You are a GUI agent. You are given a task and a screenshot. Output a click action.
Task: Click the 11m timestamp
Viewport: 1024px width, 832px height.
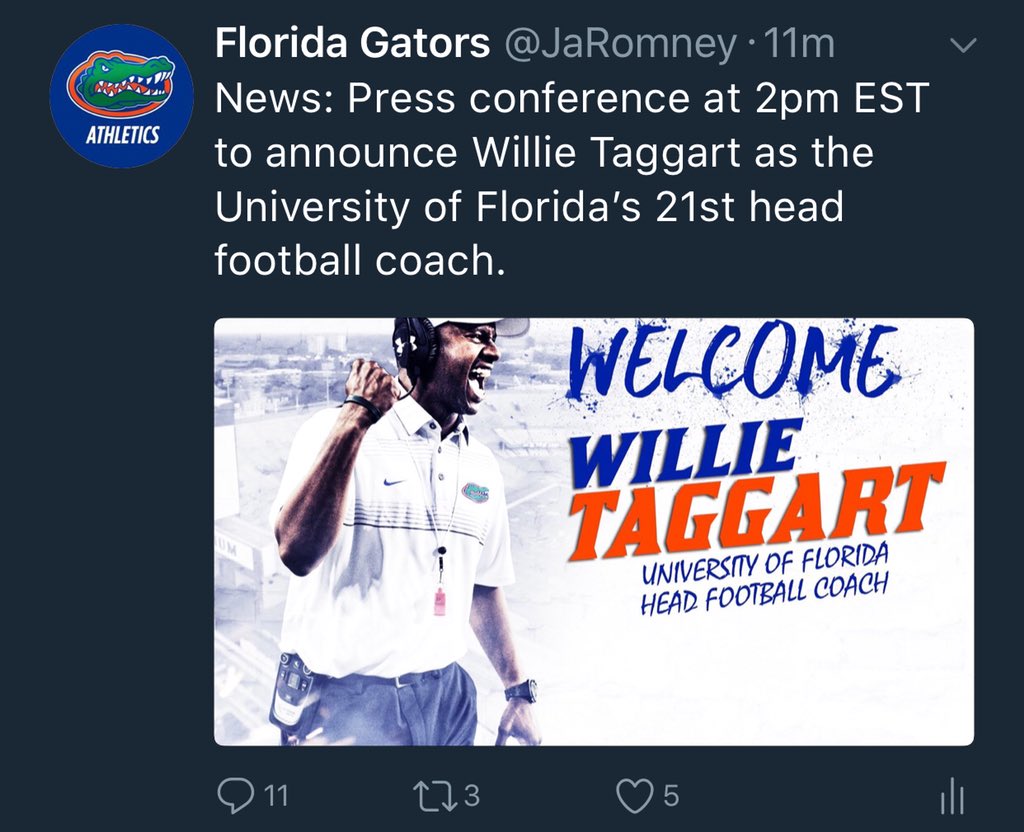(799, 44)
